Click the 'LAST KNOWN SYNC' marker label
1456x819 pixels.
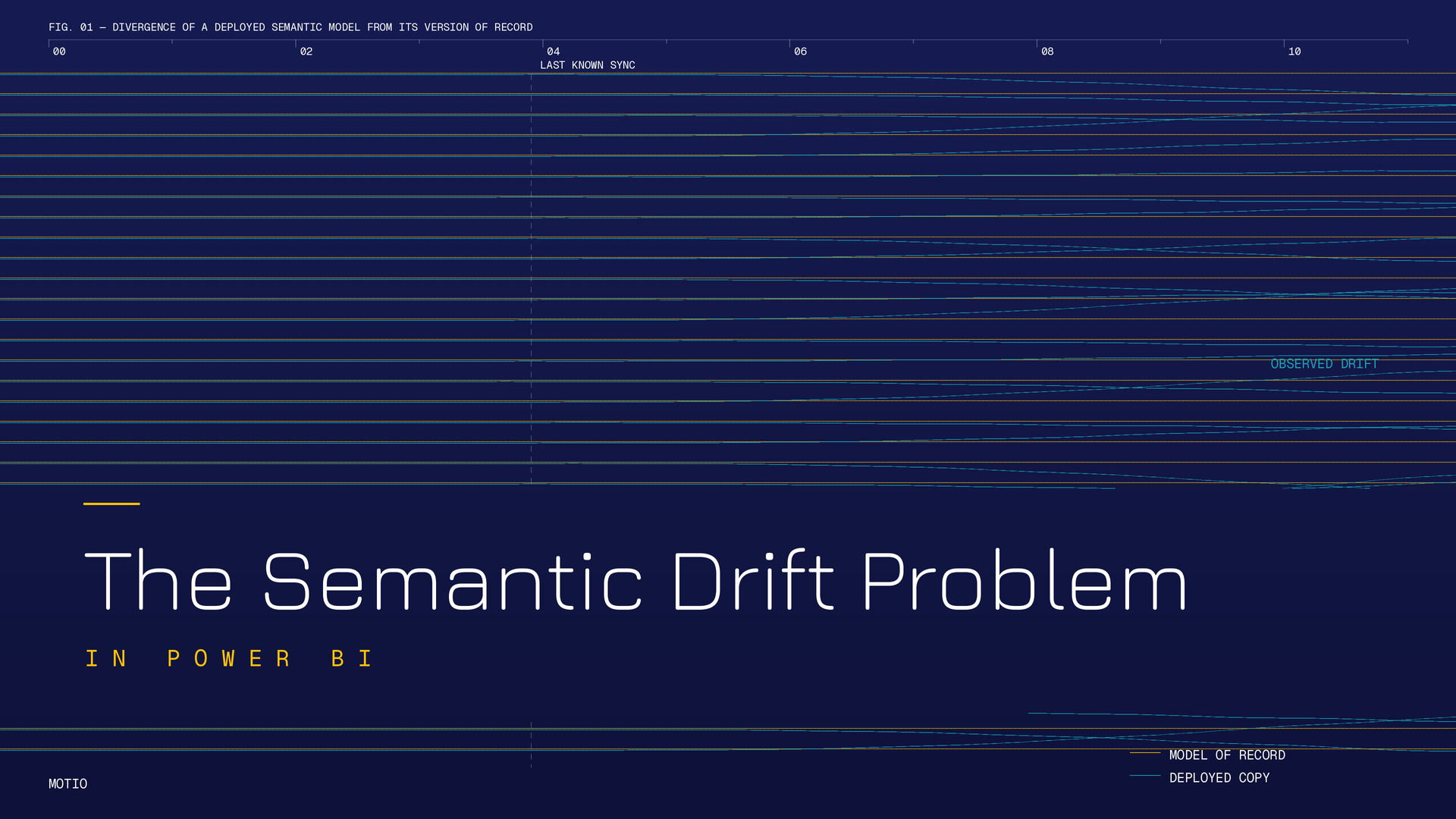(588, 65)
